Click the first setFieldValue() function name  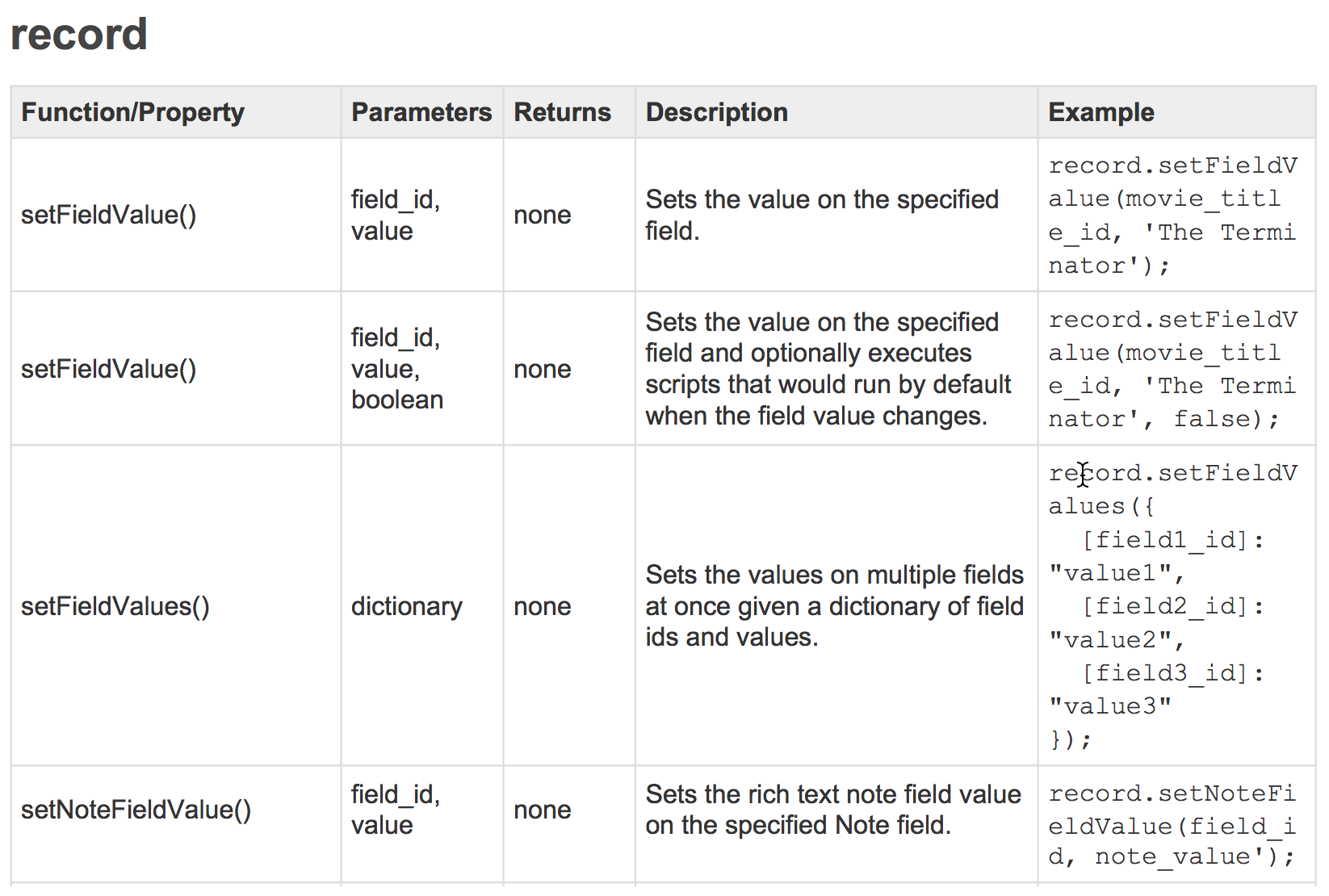(x=108, y=215)
